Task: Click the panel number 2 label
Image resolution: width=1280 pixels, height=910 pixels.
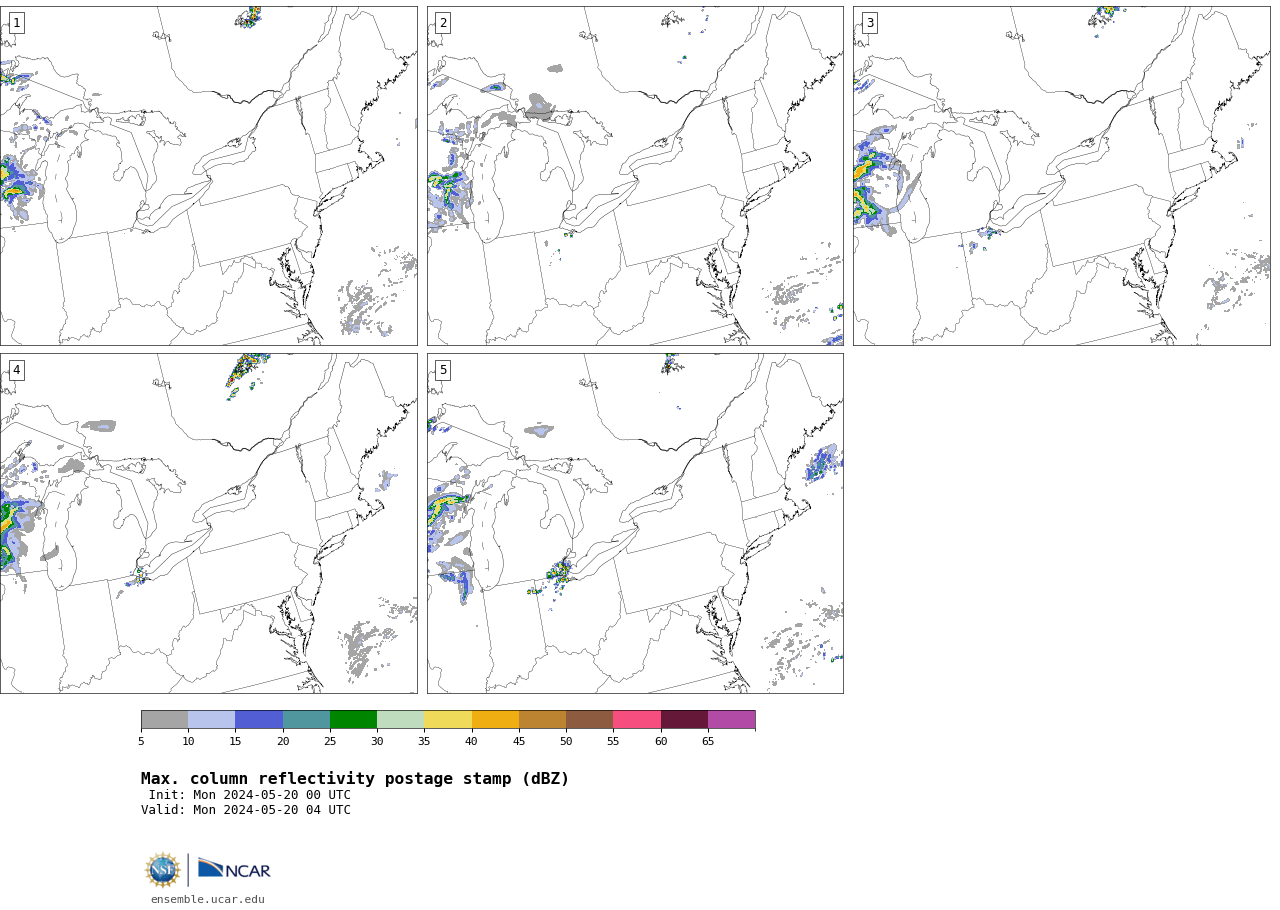Action: point(443,23)
